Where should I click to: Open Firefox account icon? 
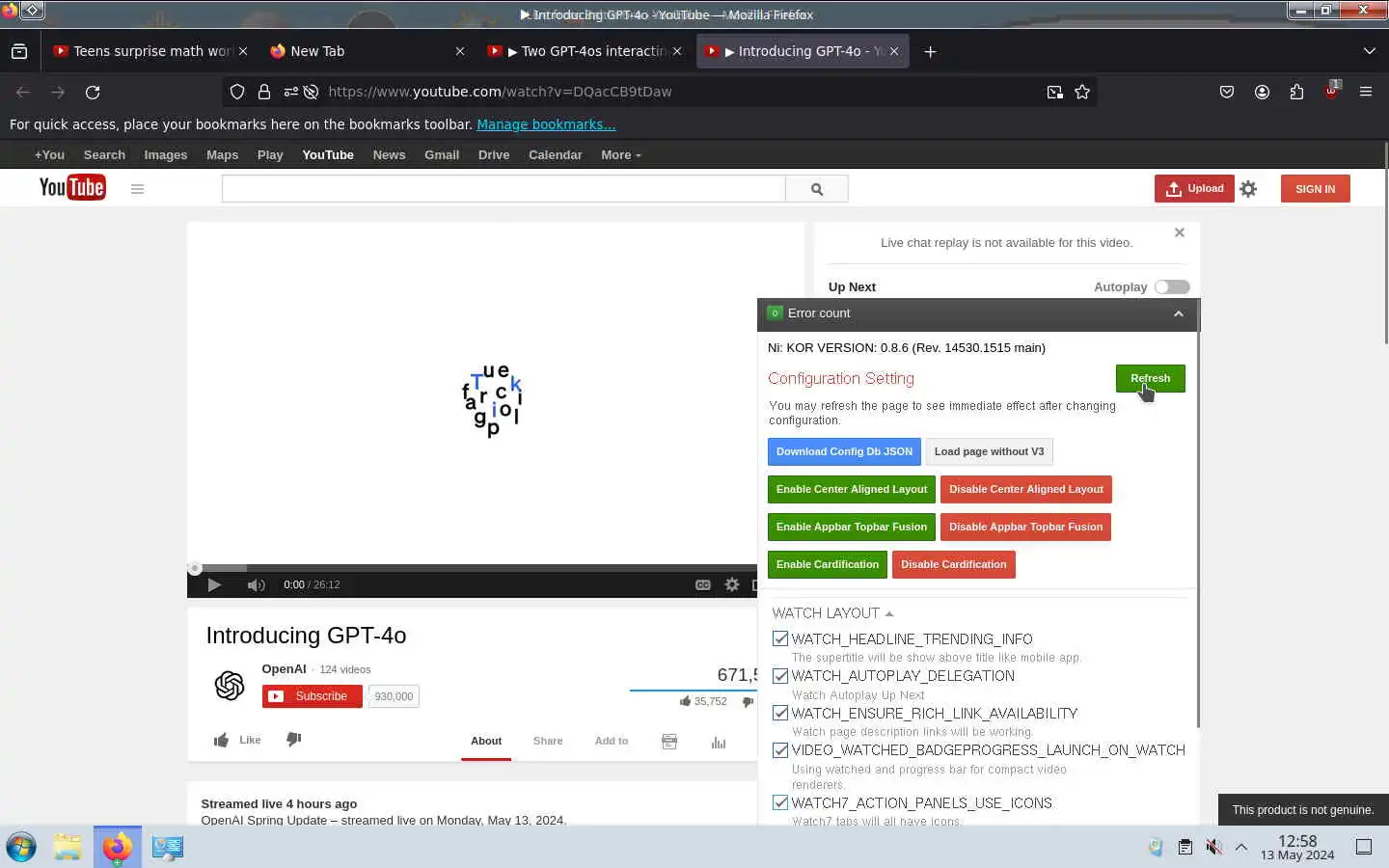1262,92
